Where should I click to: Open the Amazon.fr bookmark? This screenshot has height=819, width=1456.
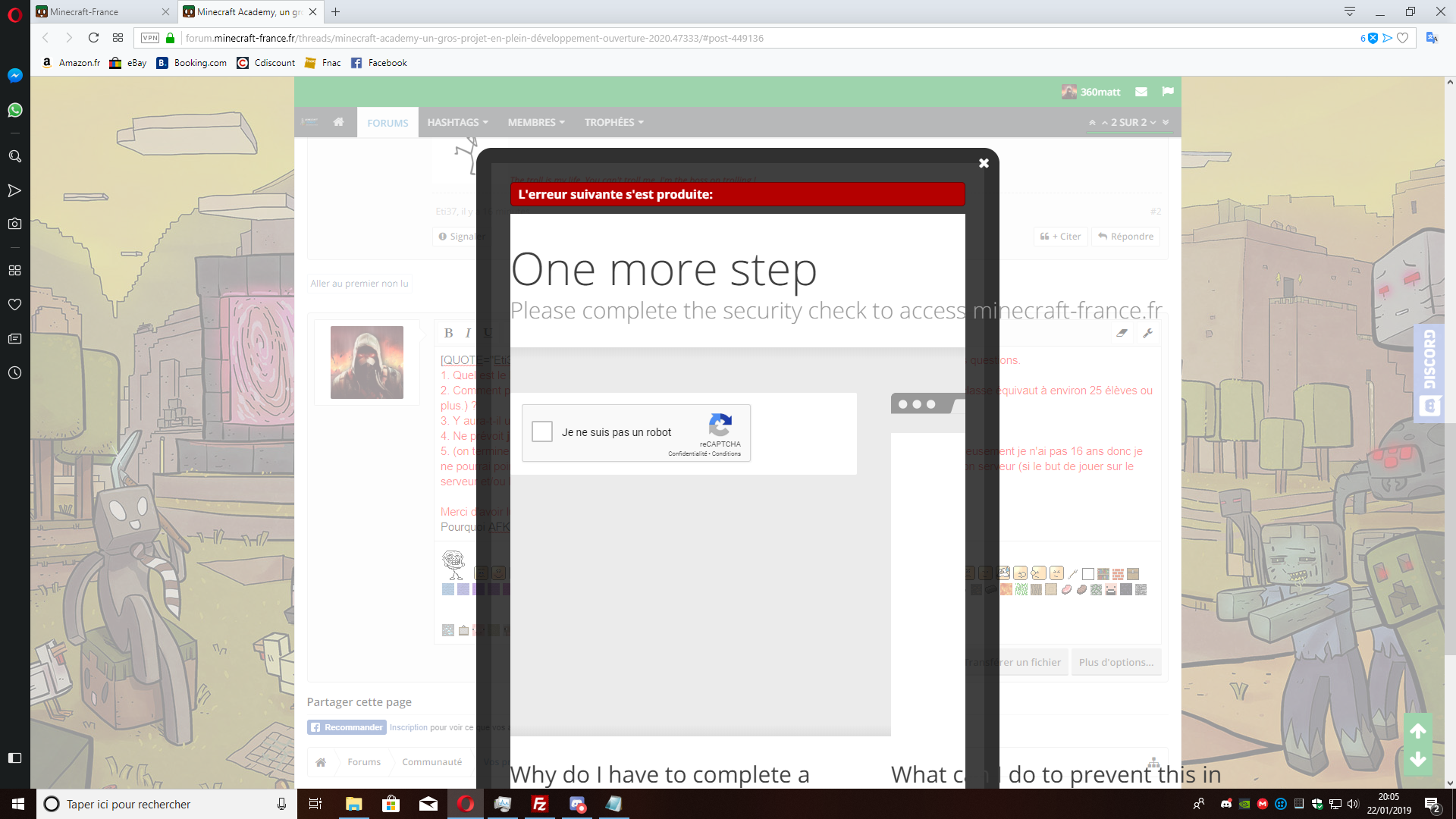coord(71,63)
